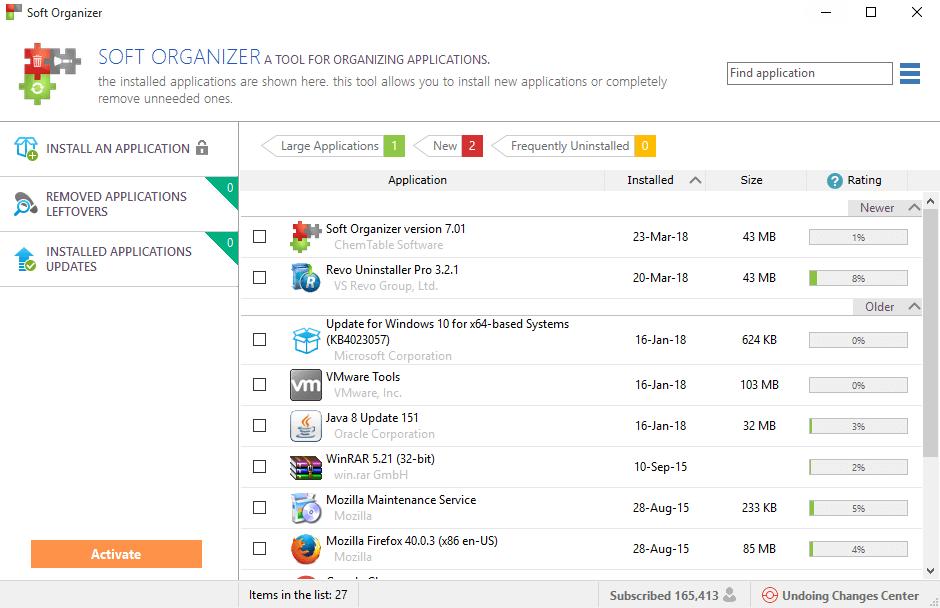Click Mozilla Maintenance Service 5% rating bar
Screen dimensions: 940x608
tap(858, 508)
